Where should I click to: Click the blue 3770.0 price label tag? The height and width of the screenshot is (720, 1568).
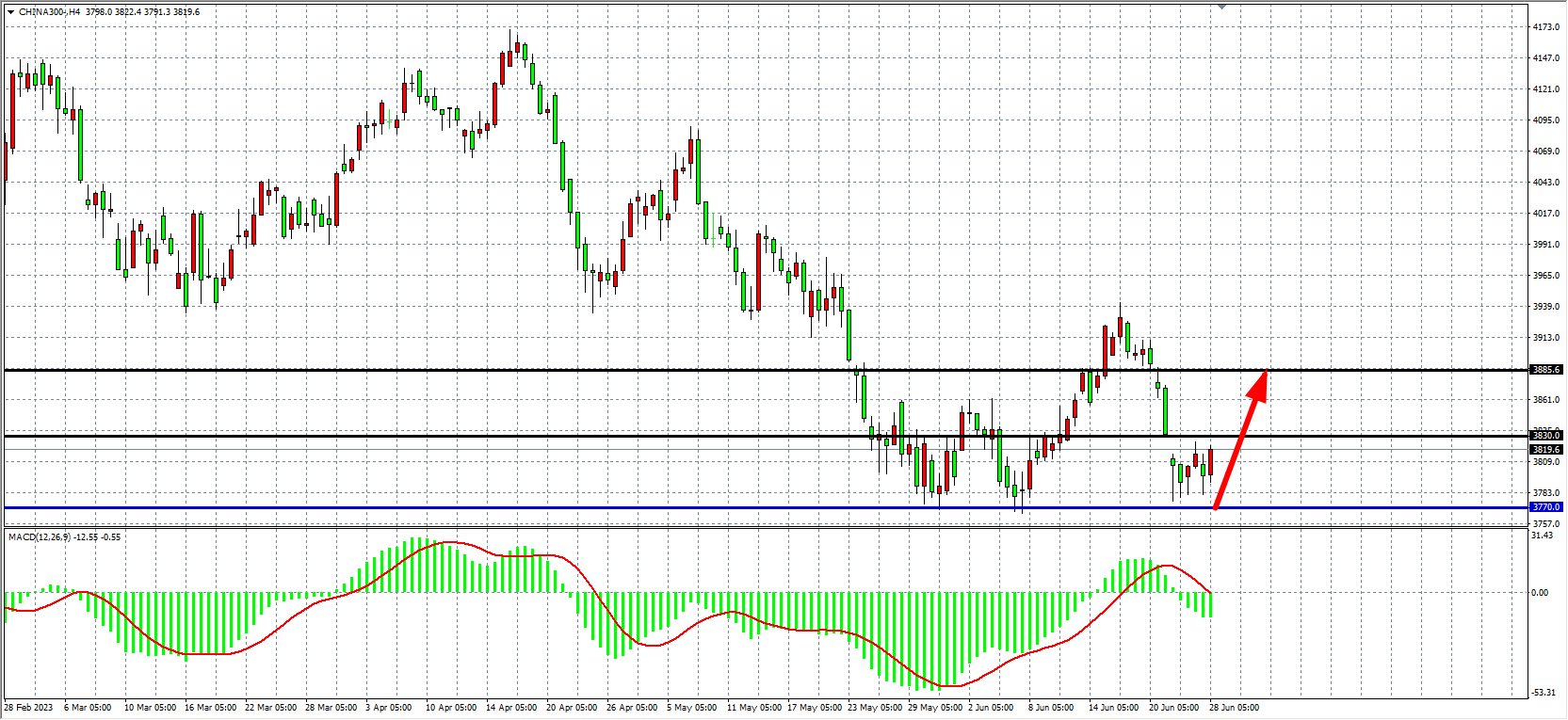point(1545,507)
